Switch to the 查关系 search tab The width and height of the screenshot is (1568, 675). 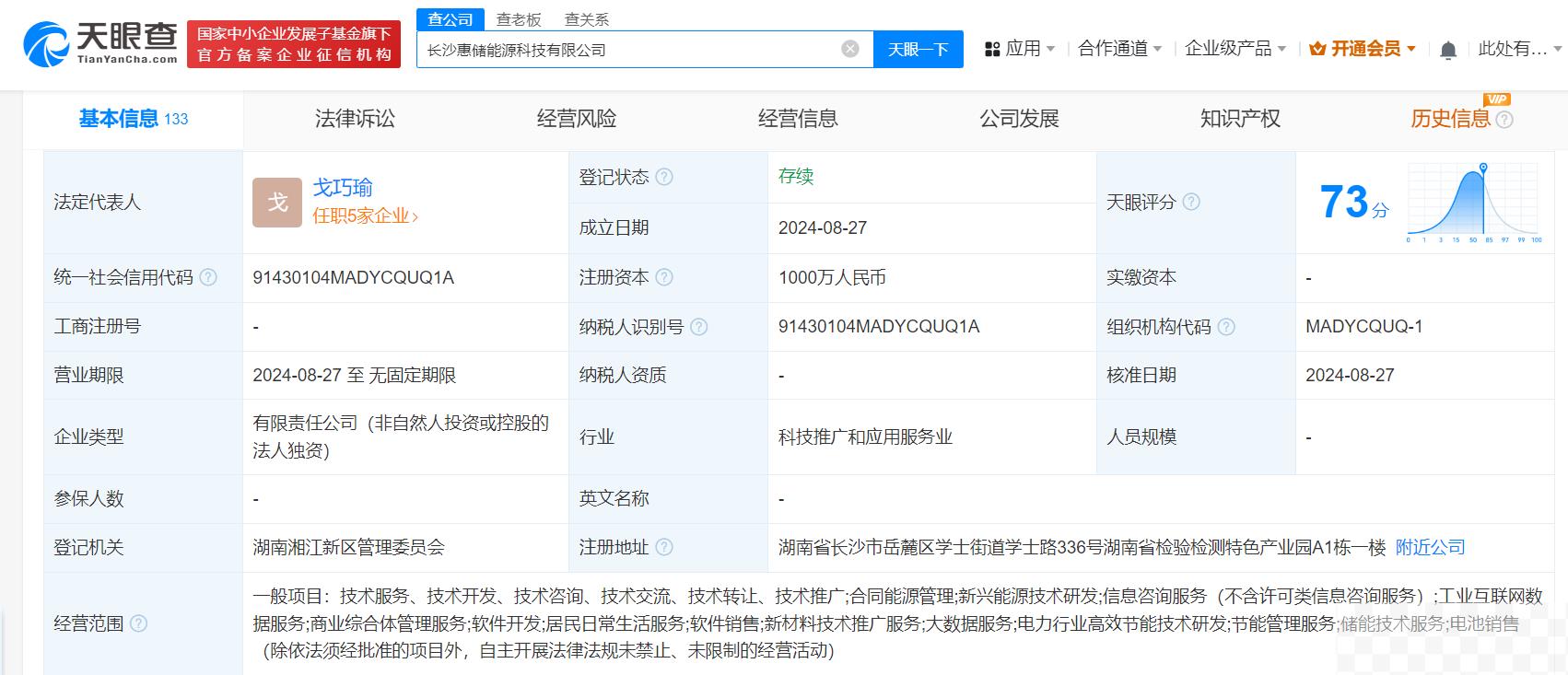pyautogui.click(x=587, y=19)
